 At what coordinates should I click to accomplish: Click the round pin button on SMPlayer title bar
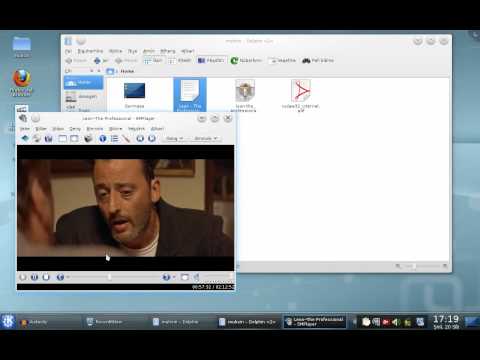pos(36,118)
